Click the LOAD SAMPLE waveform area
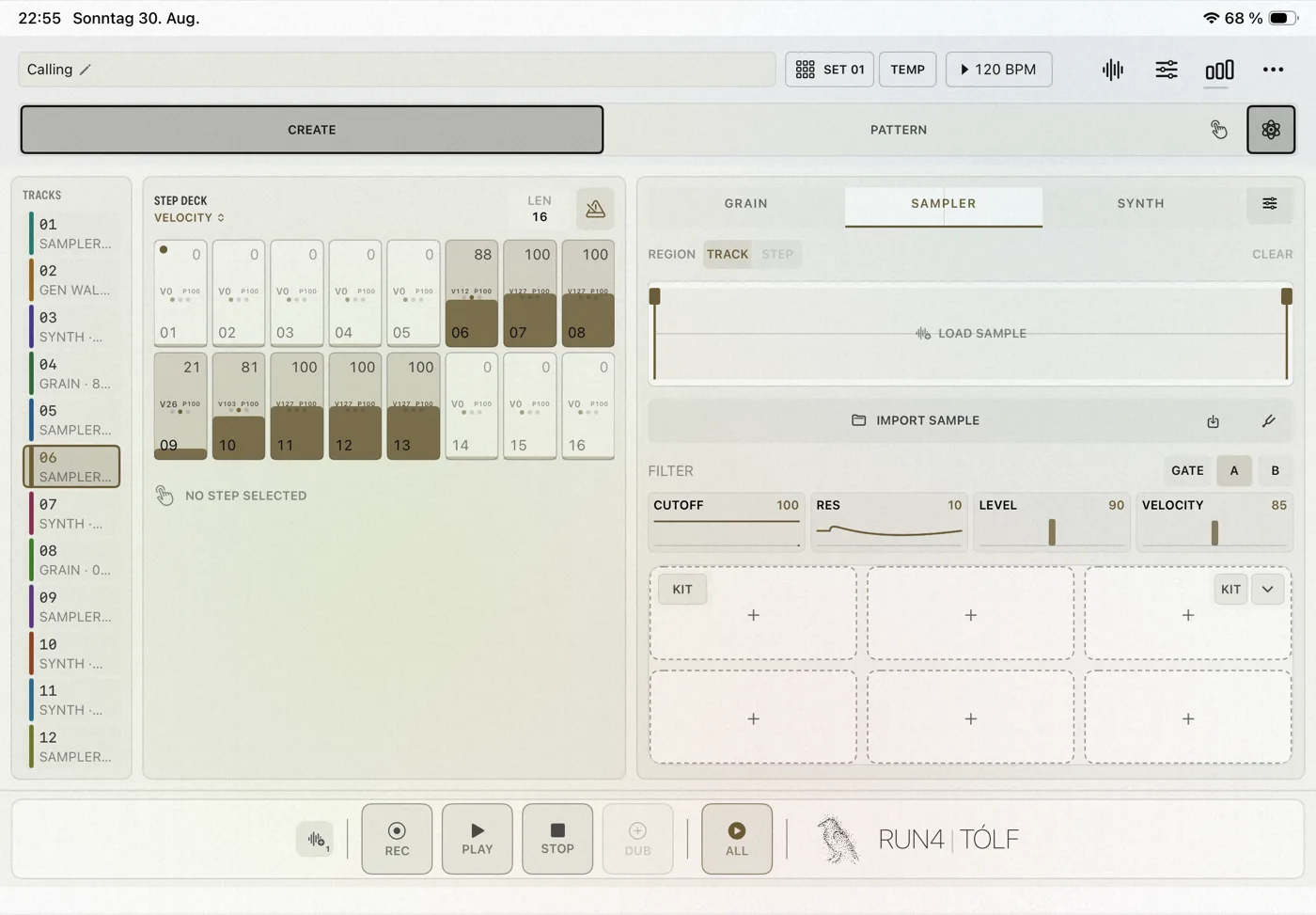 [971, 334]
